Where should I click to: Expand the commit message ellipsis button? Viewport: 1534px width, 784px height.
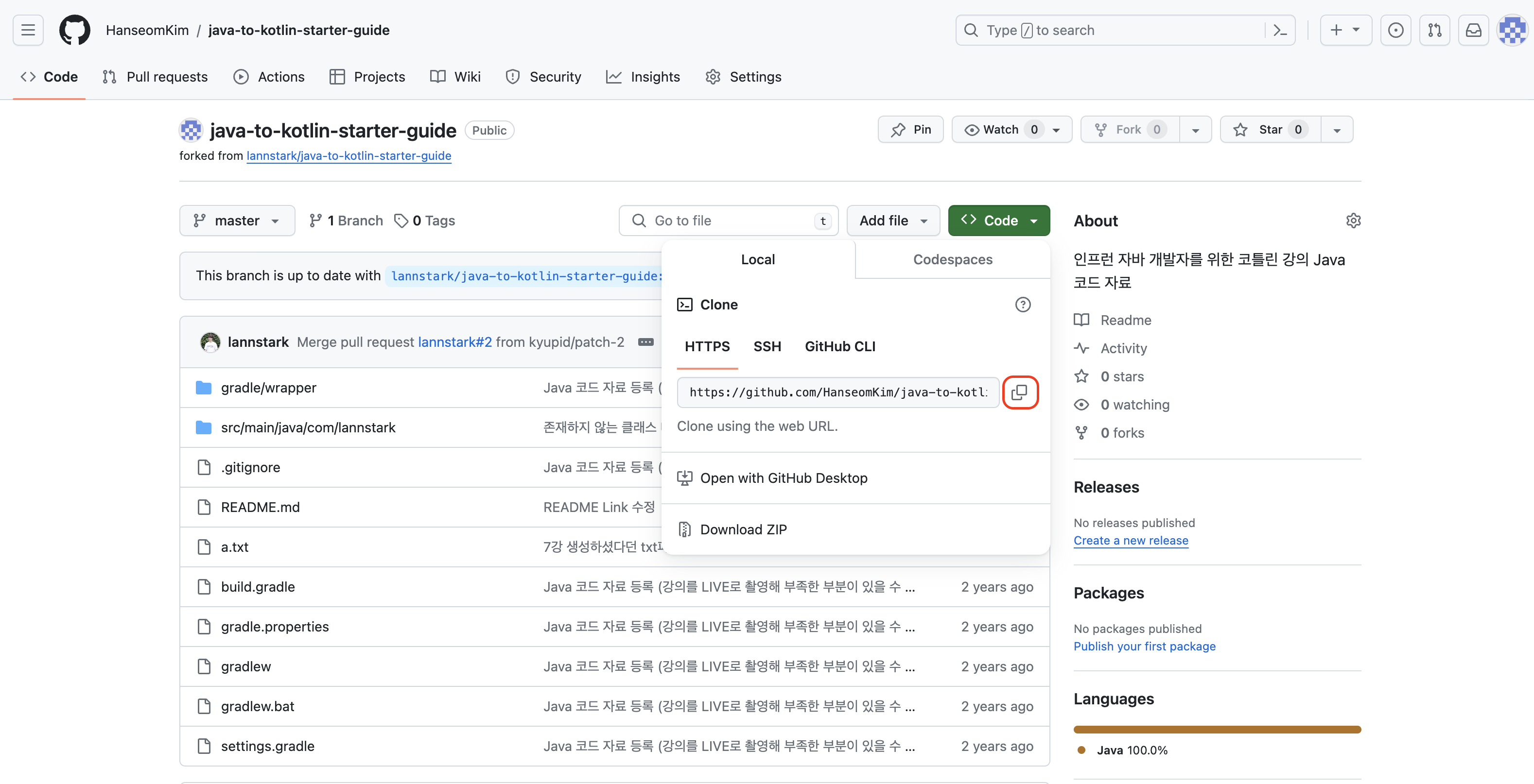click(x=645, y=342)
